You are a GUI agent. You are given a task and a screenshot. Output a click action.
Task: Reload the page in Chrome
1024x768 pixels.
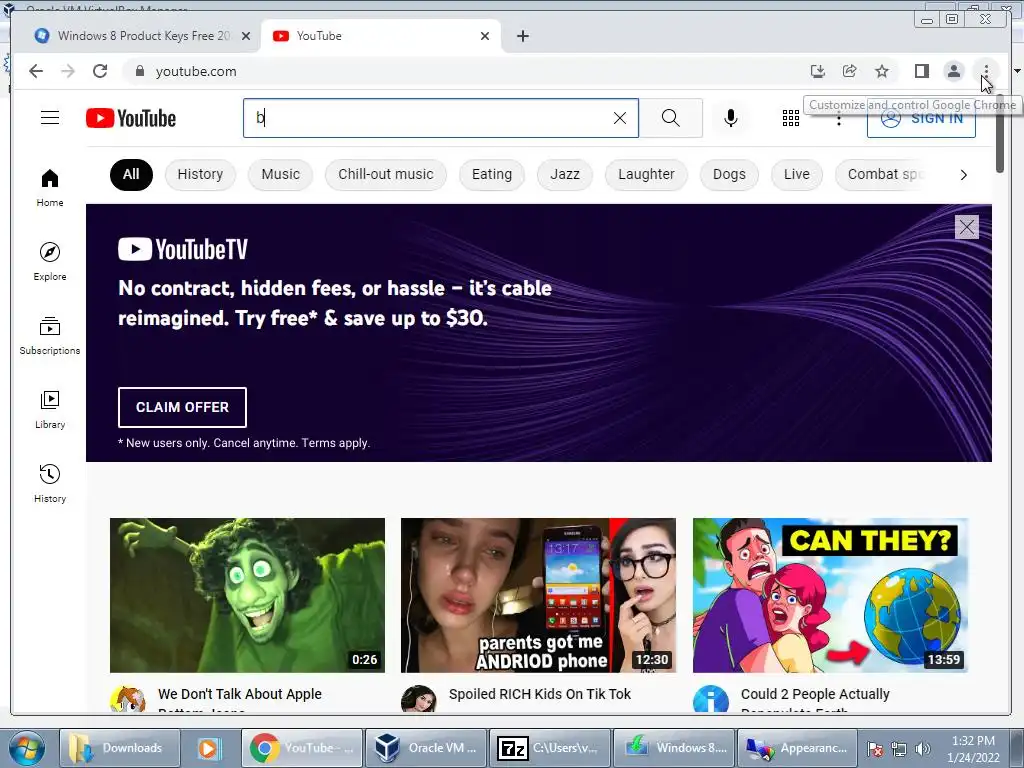(x=100, y=71)
